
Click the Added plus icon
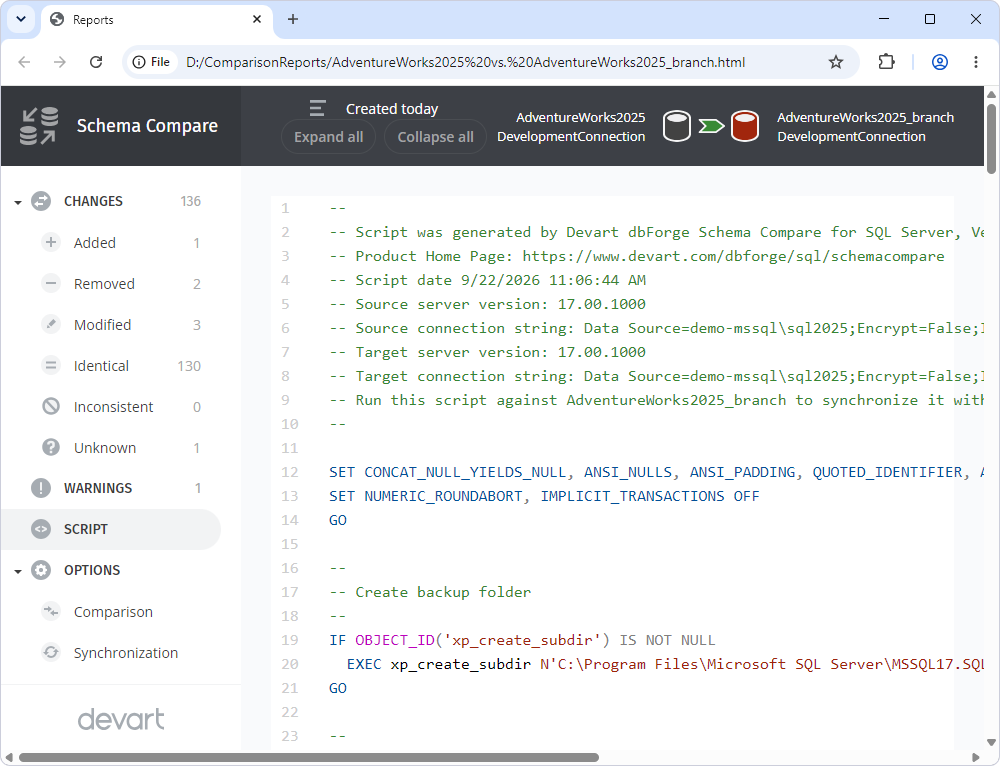(51, 242)
